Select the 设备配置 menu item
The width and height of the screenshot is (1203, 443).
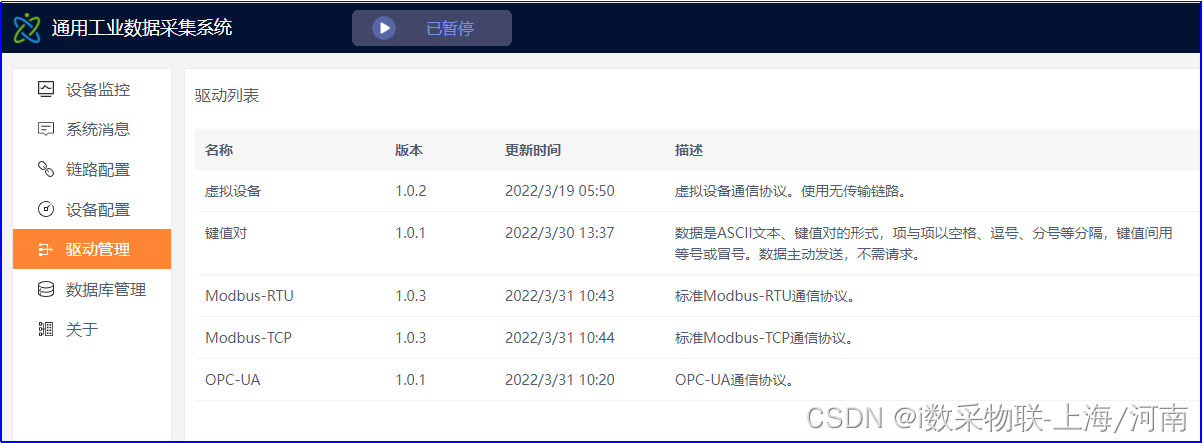[92, 209]
